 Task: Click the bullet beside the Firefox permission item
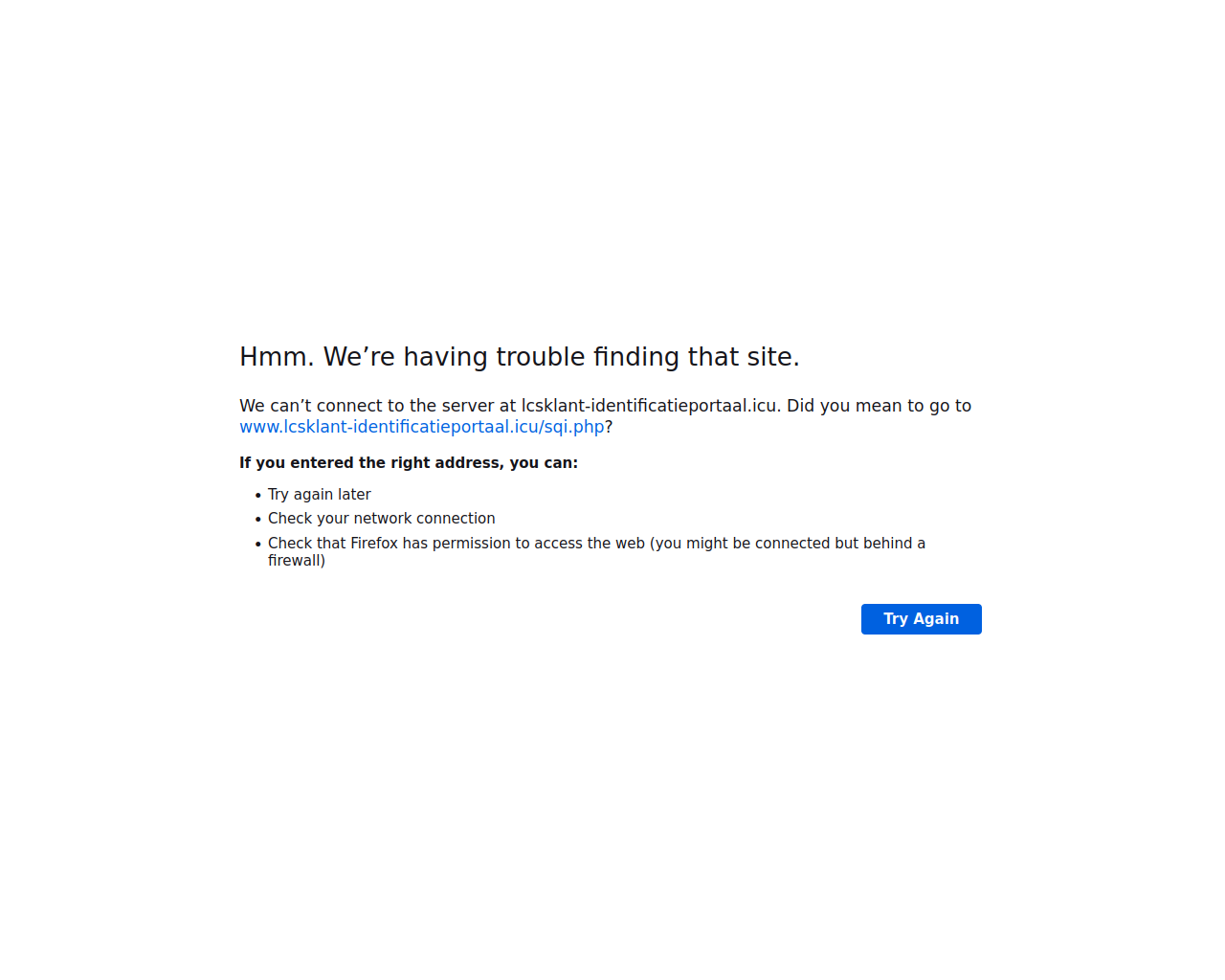[x=258, y=545]
